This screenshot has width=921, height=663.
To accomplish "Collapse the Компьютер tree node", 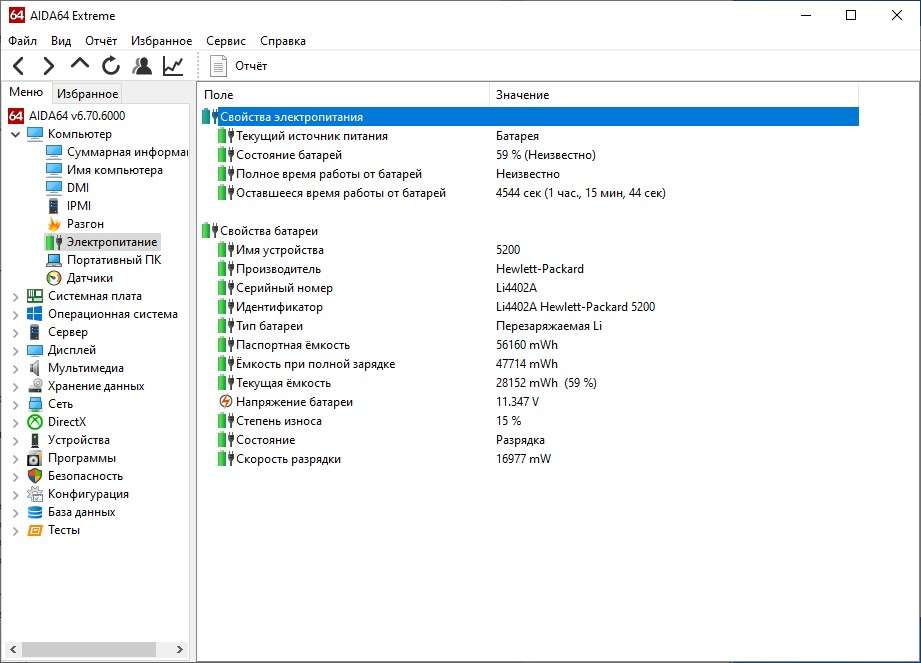I will point(16,134).
